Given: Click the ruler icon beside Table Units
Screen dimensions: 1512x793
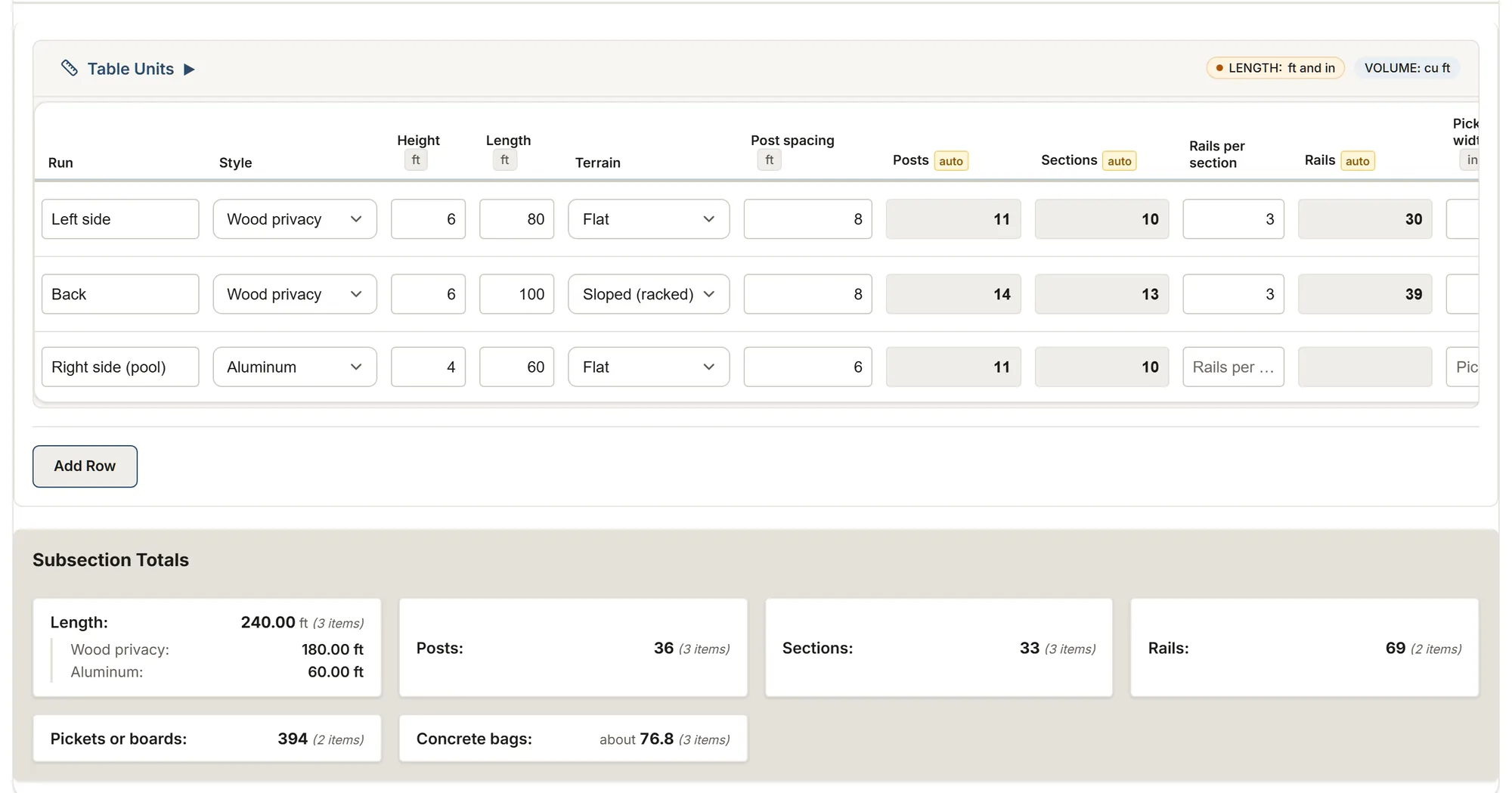Looking at the screenshot, I should coord(70,68).
